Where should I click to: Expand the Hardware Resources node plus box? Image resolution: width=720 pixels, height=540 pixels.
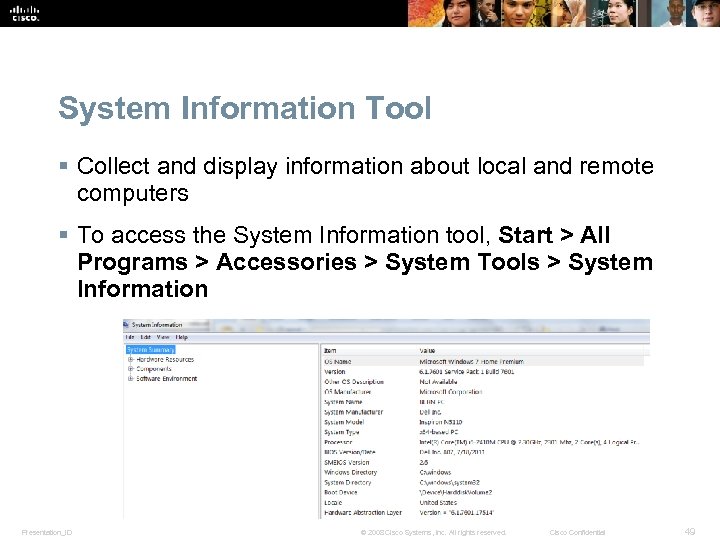tap(131, 360)
